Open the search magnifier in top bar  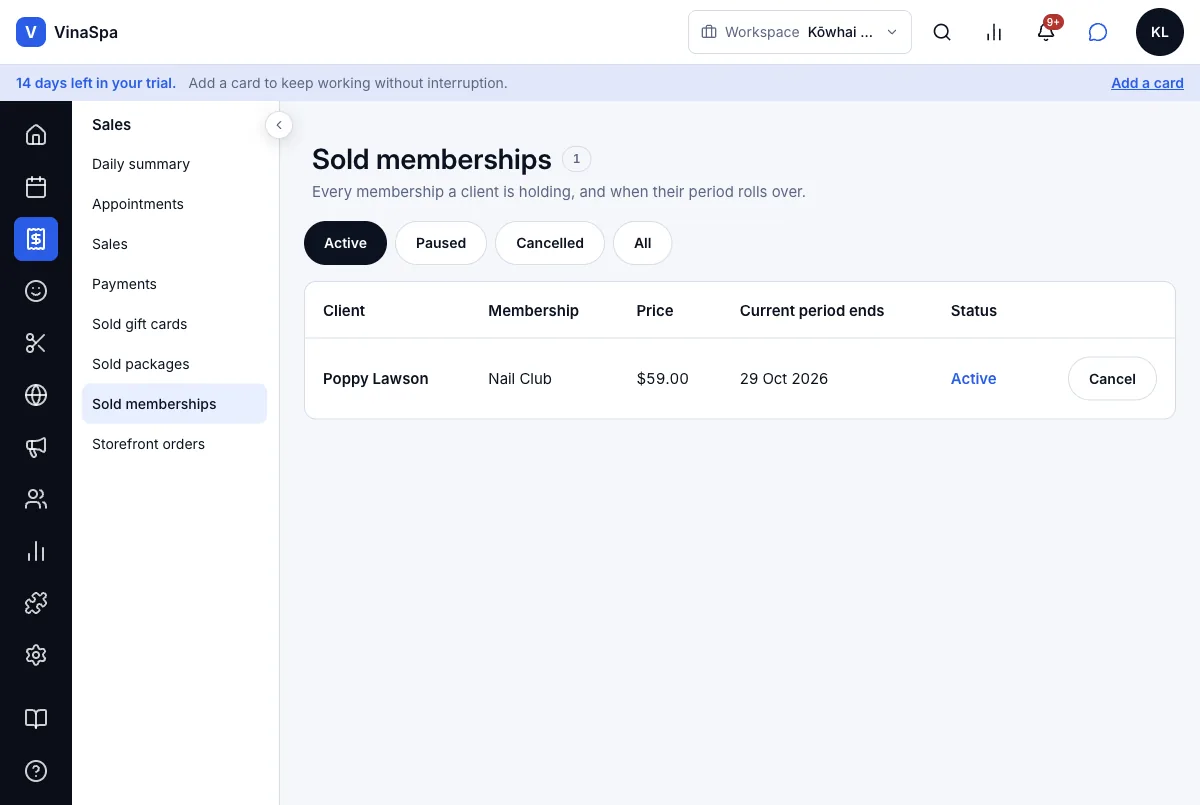coord(942,32)
